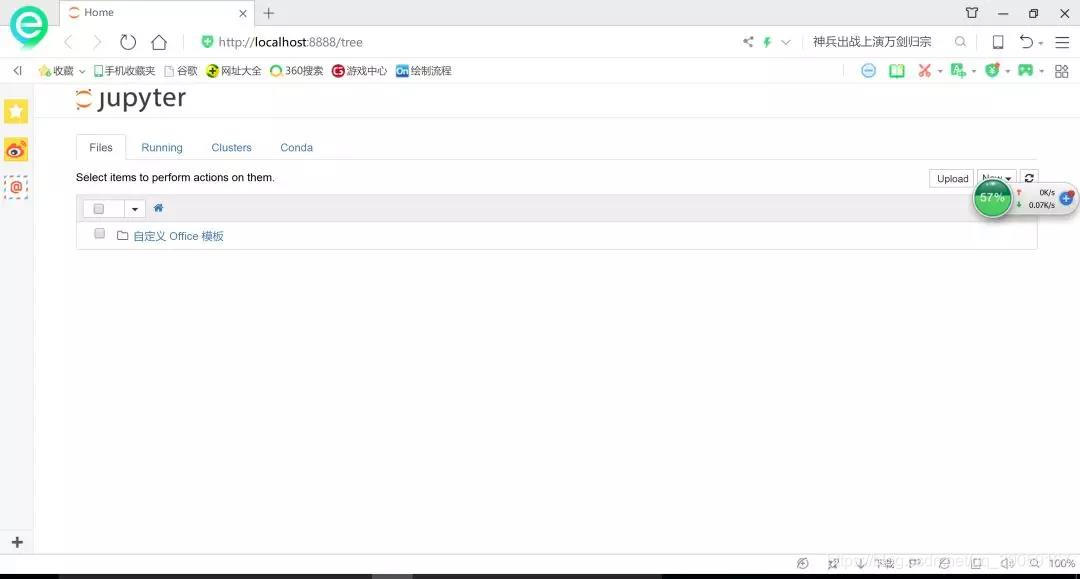The height and width of the screenshot is (579, 1080).
Task: Open the green reading mode book icon
Action: [x=897, y=70]
